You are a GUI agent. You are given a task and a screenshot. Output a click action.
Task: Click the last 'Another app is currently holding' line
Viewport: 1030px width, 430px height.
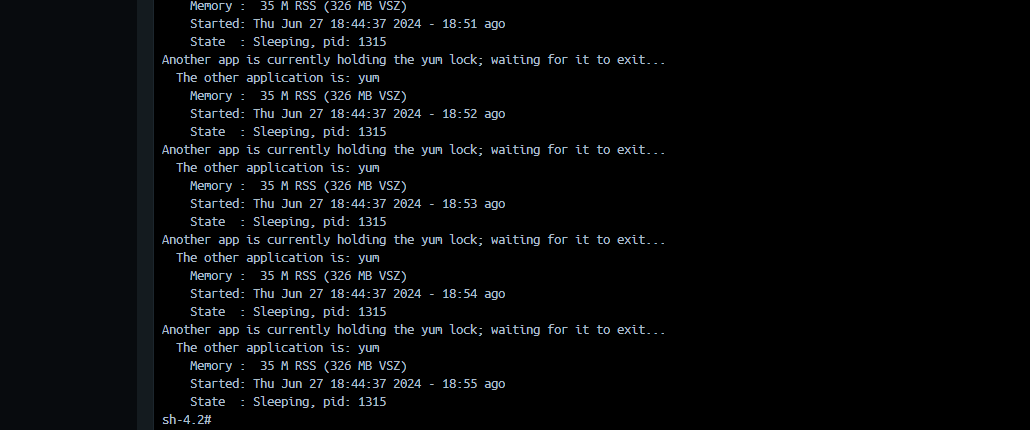click(414, 330)
